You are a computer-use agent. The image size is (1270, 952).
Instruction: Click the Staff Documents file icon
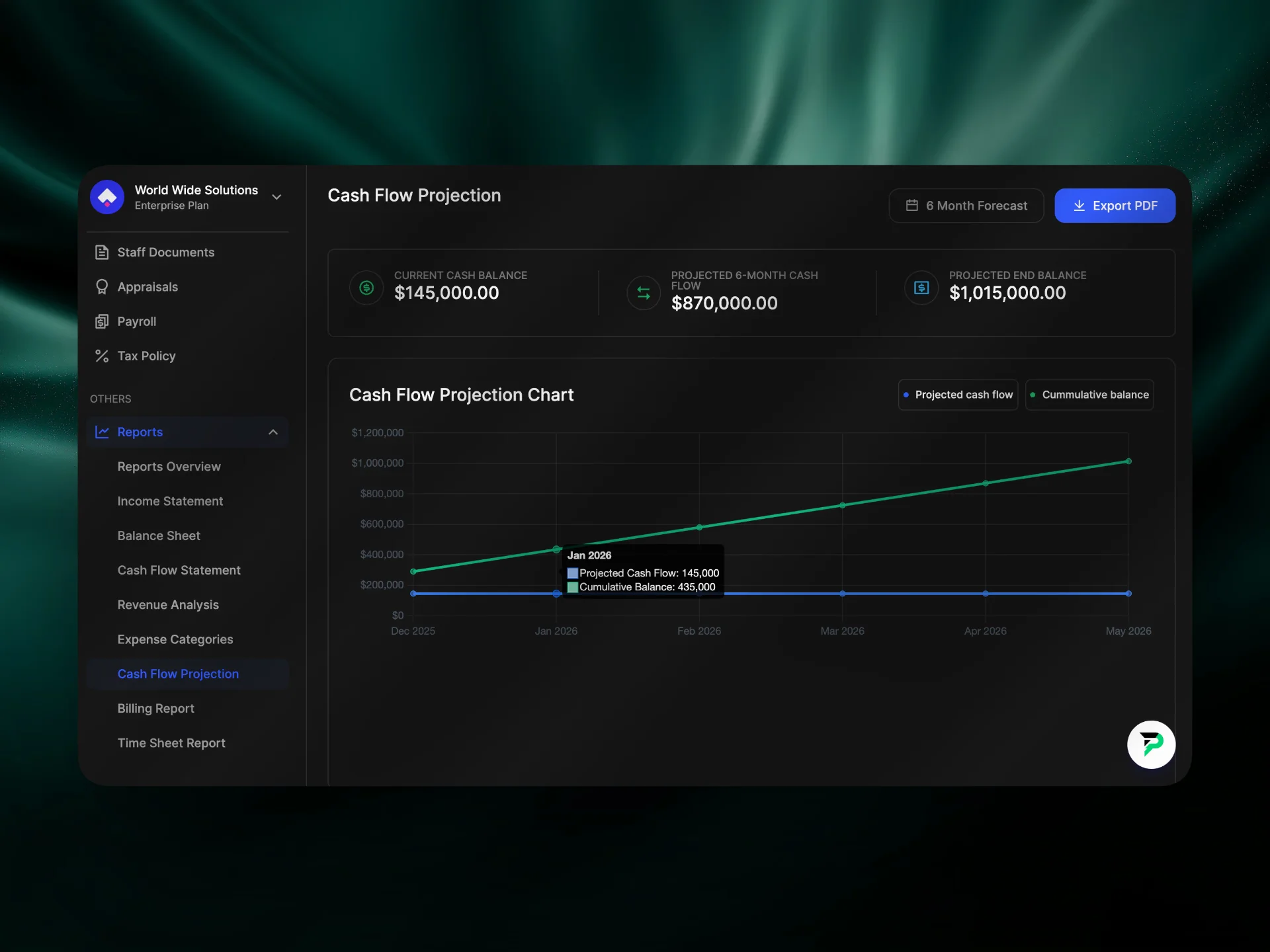[x=102, y=252]
